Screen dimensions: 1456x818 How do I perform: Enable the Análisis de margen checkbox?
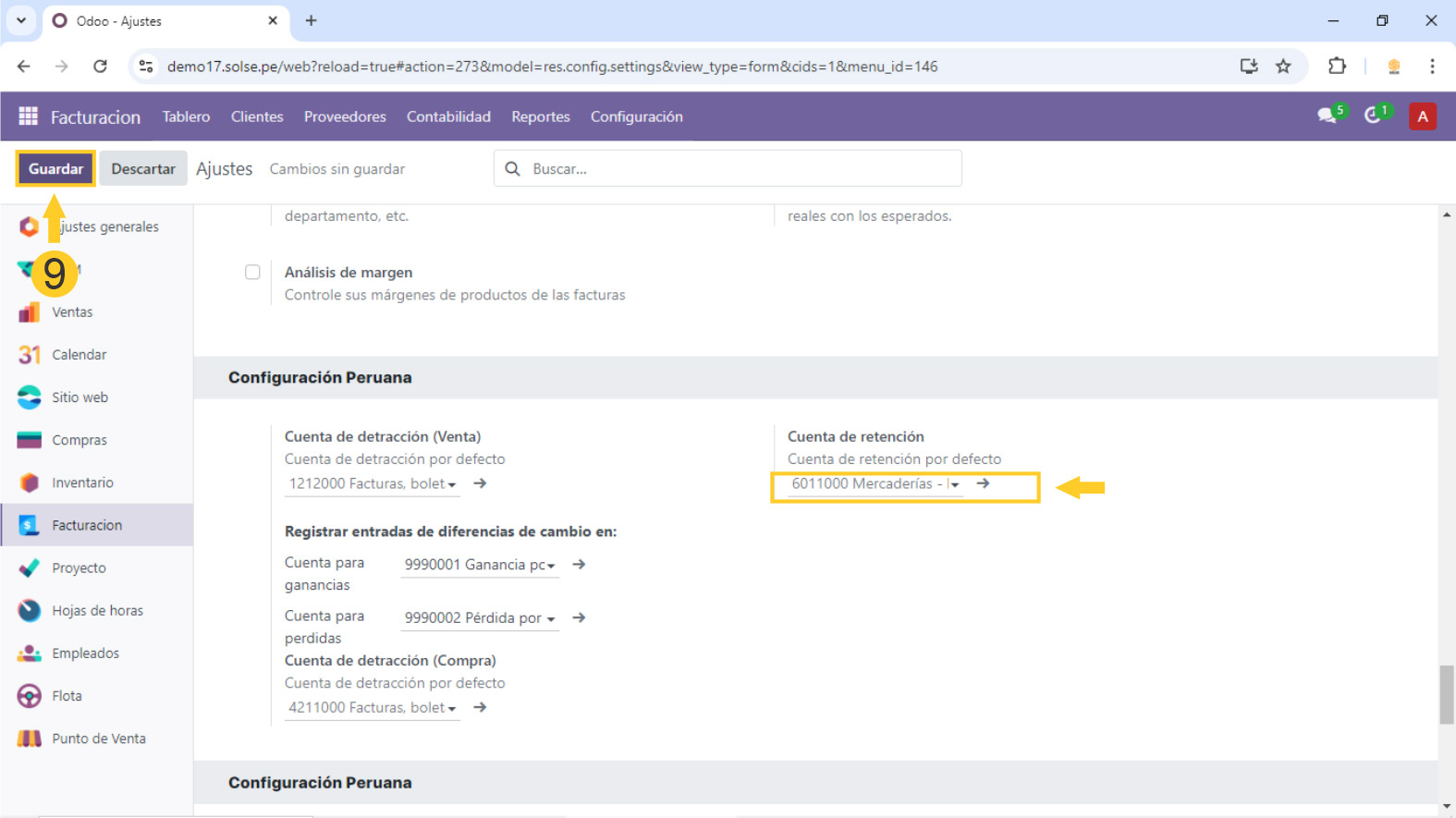[252, 272]
